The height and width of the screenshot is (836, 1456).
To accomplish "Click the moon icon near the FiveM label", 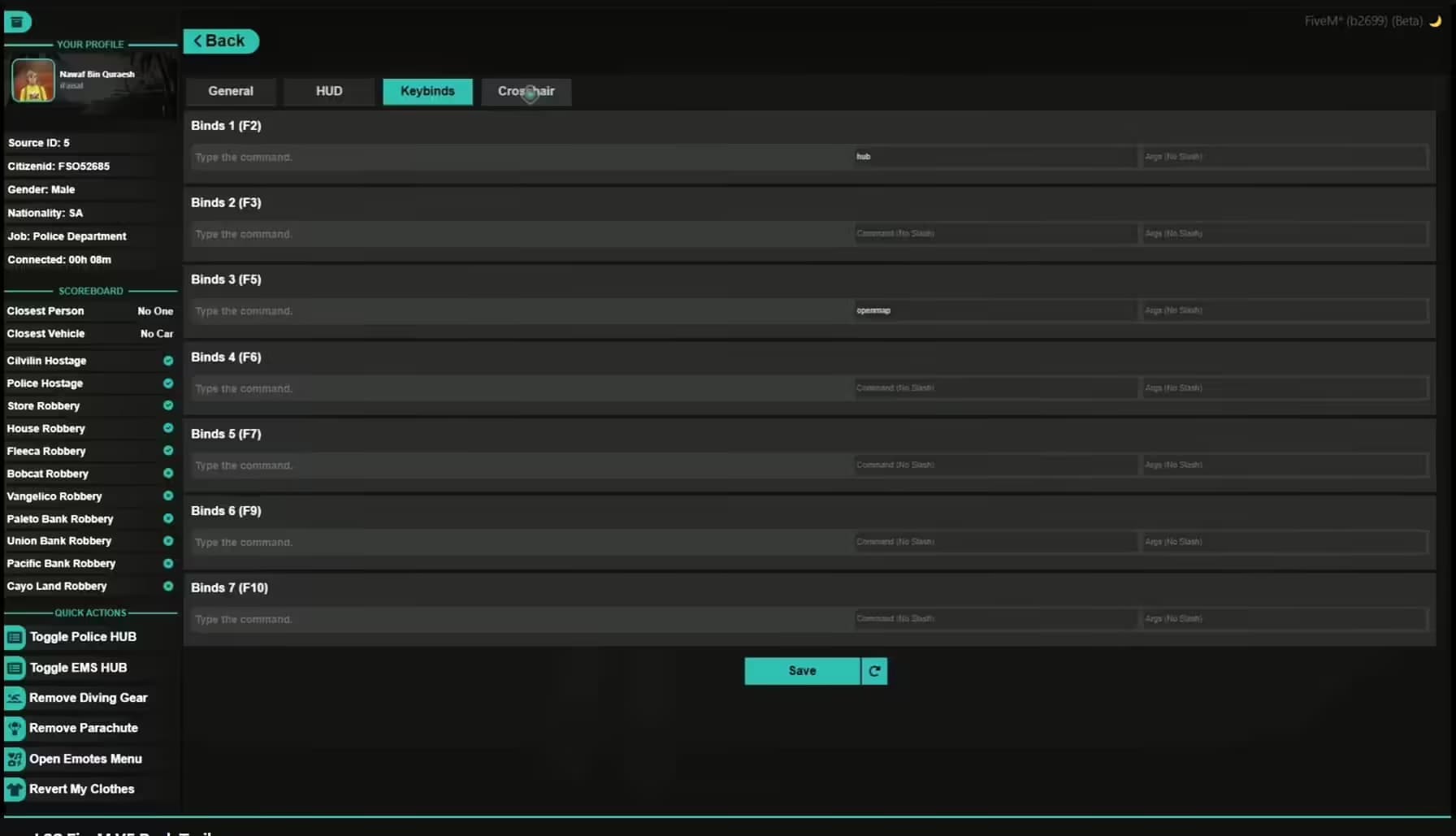I will tap(1436, 21).
